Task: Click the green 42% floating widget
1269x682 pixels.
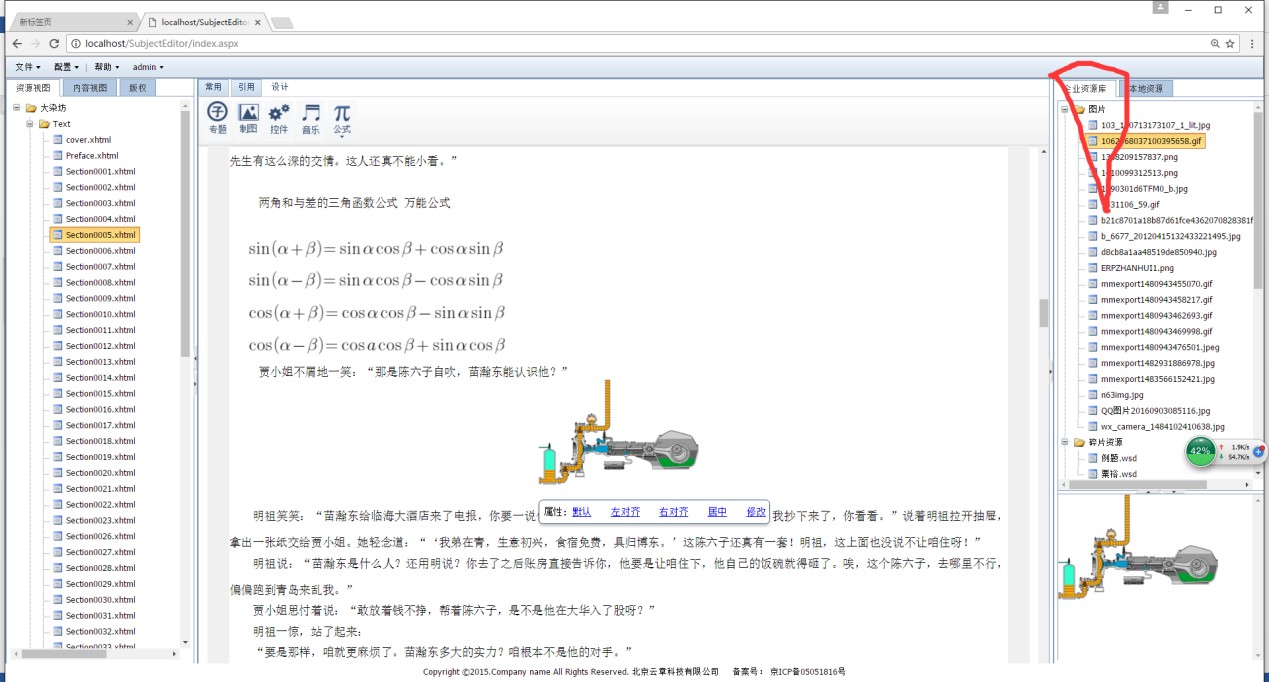Action: click(x=1200, y=451)
